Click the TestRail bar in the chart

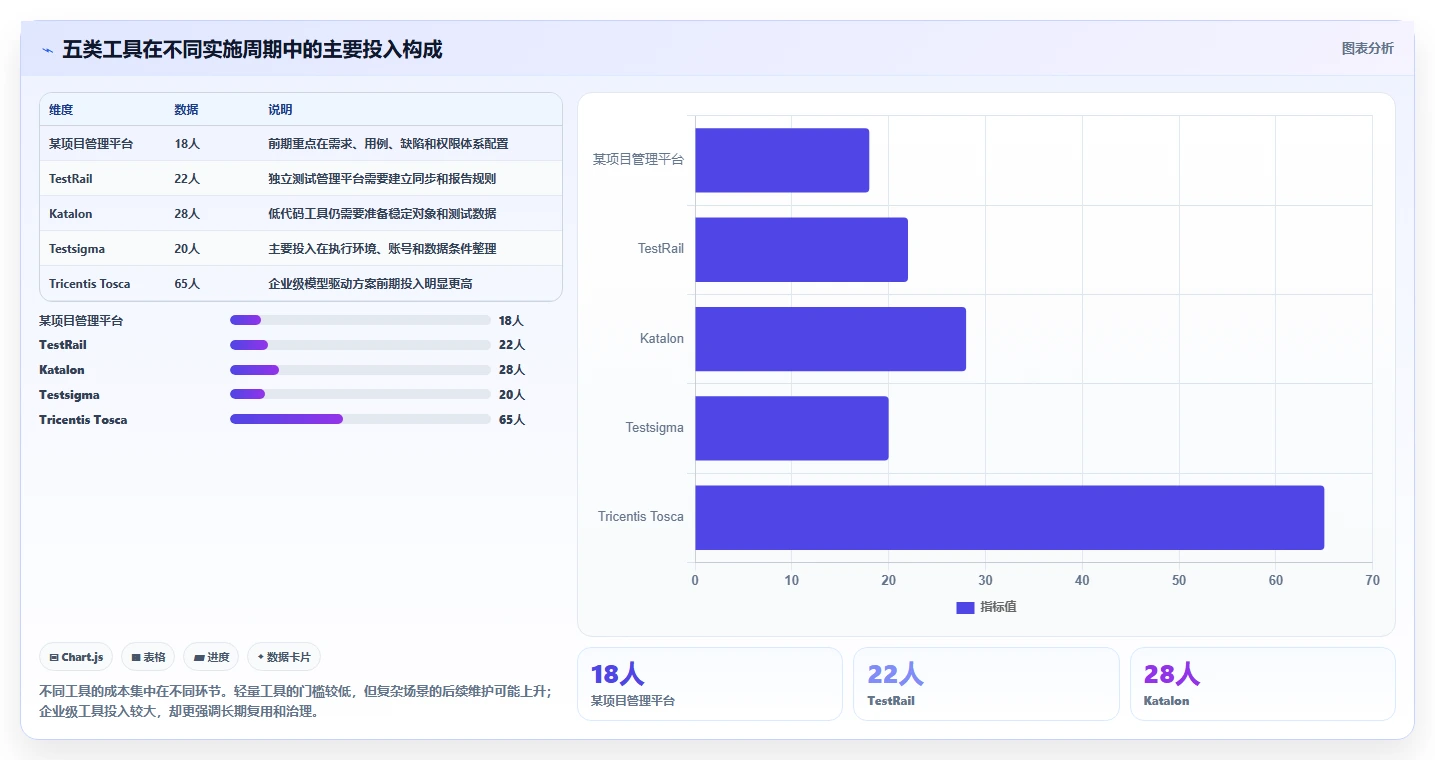point(801,249)
